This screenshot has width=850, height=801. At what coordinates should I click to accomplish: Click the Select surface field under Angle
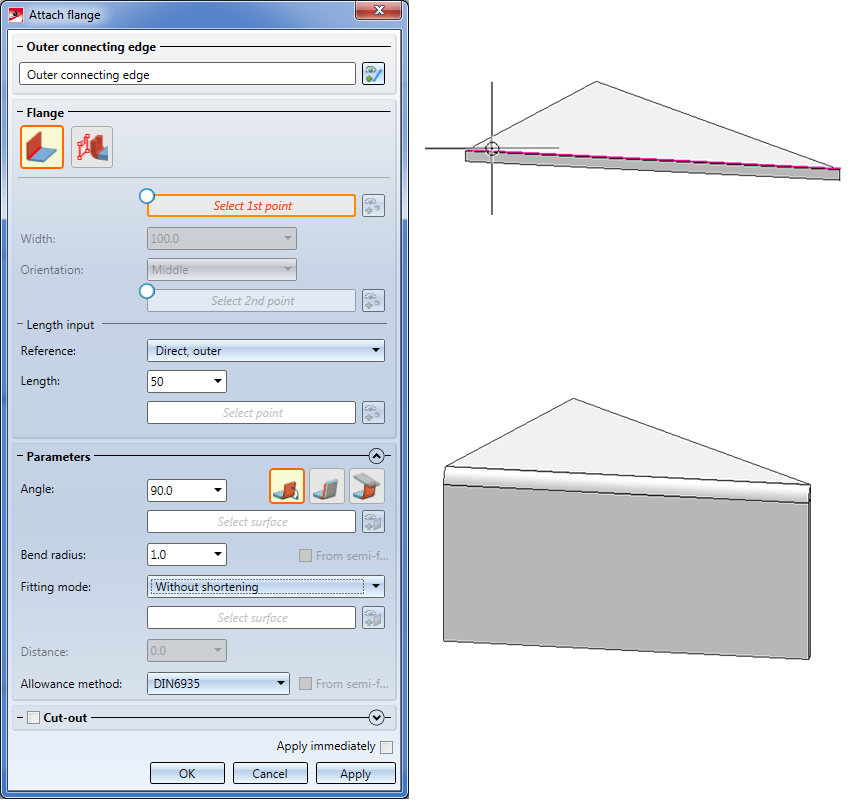[x=252, y=522]
